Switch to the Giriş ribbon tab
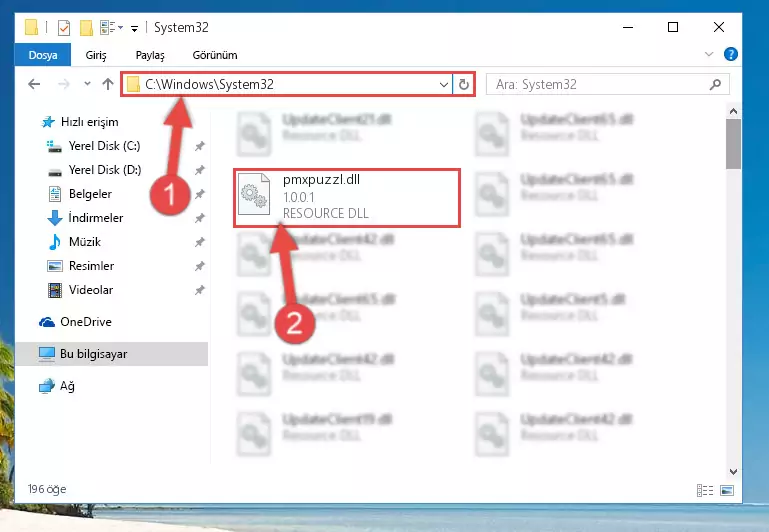The width and height of the screenshot is (769, 532). 96,55
